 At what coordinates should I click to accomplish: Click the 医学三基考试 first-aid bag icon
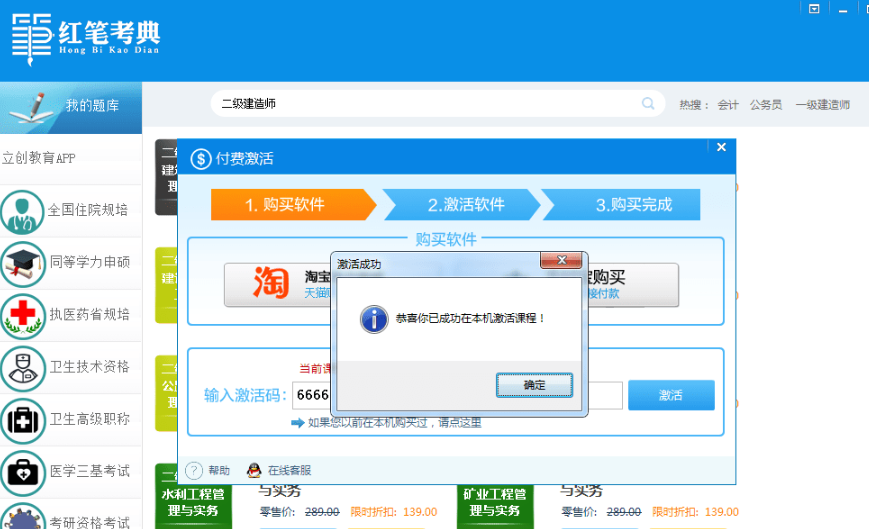(23, 473)
